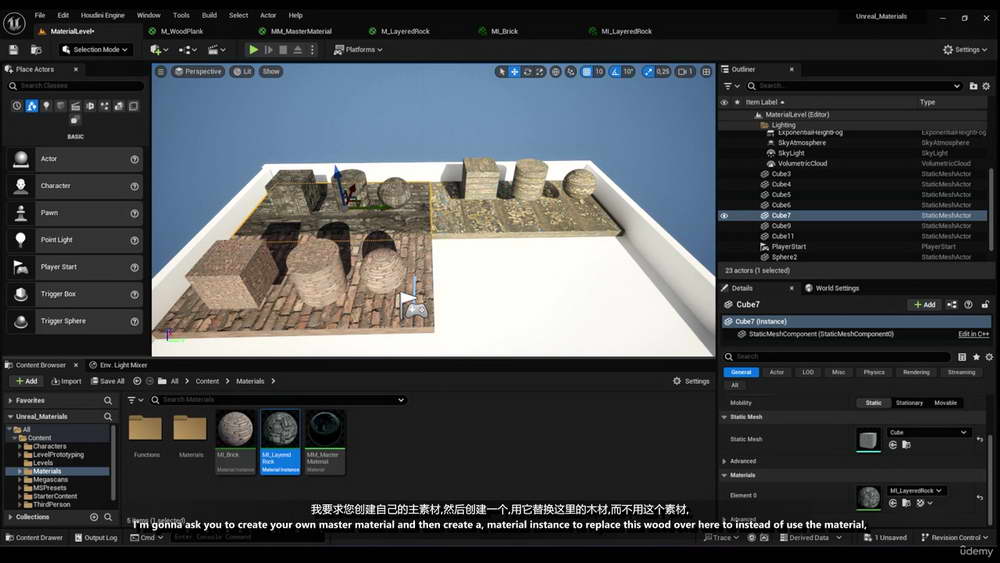The height and width of the screenshot is (563, 1000).
Task: Click the static mesh Cube thumbnail in Details
Action: point(867,440)
